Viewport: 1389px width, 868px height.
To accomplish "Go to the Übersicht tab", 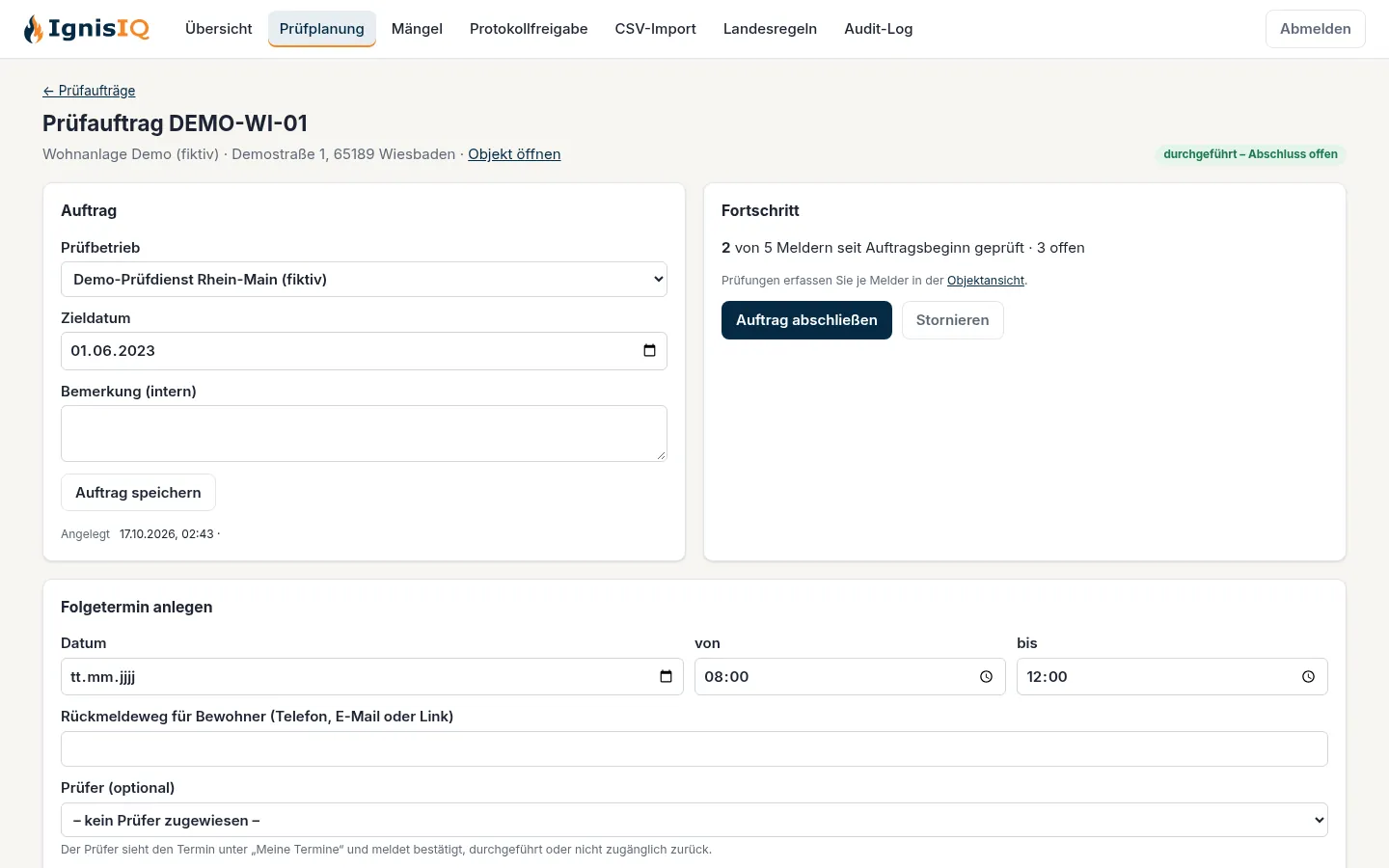I will tap(219, 29).
